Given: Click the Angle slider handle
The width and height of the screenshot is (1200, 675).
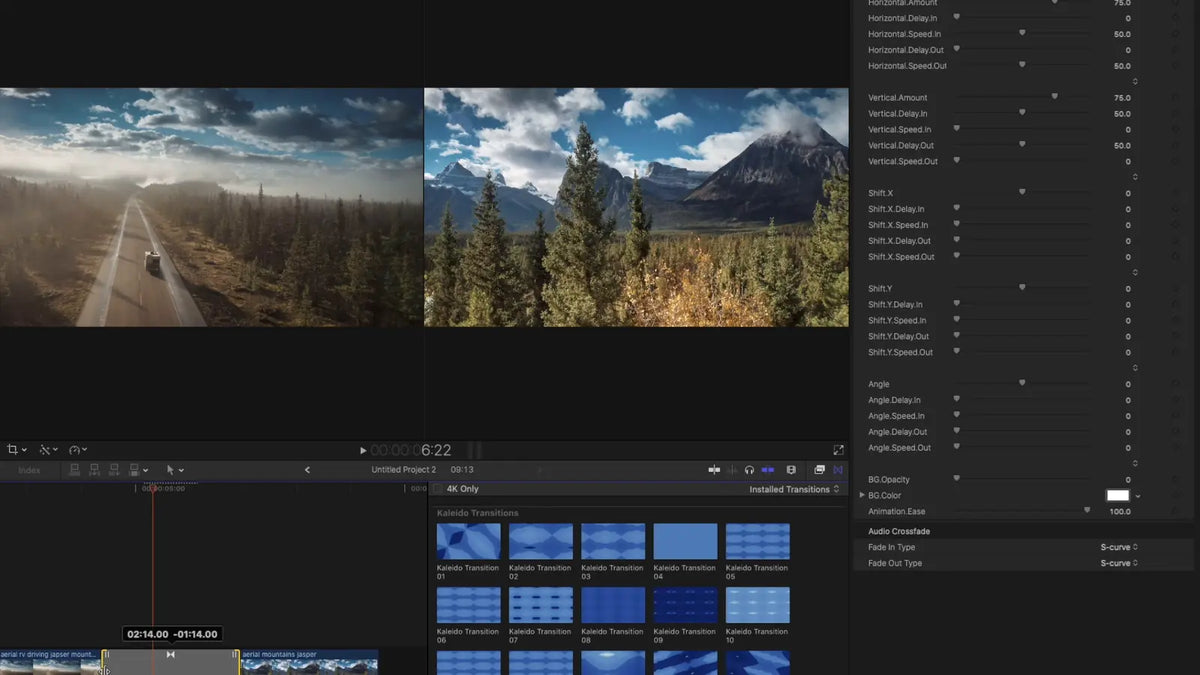Looking at the screenshot, I should (x=1022, y=383).
